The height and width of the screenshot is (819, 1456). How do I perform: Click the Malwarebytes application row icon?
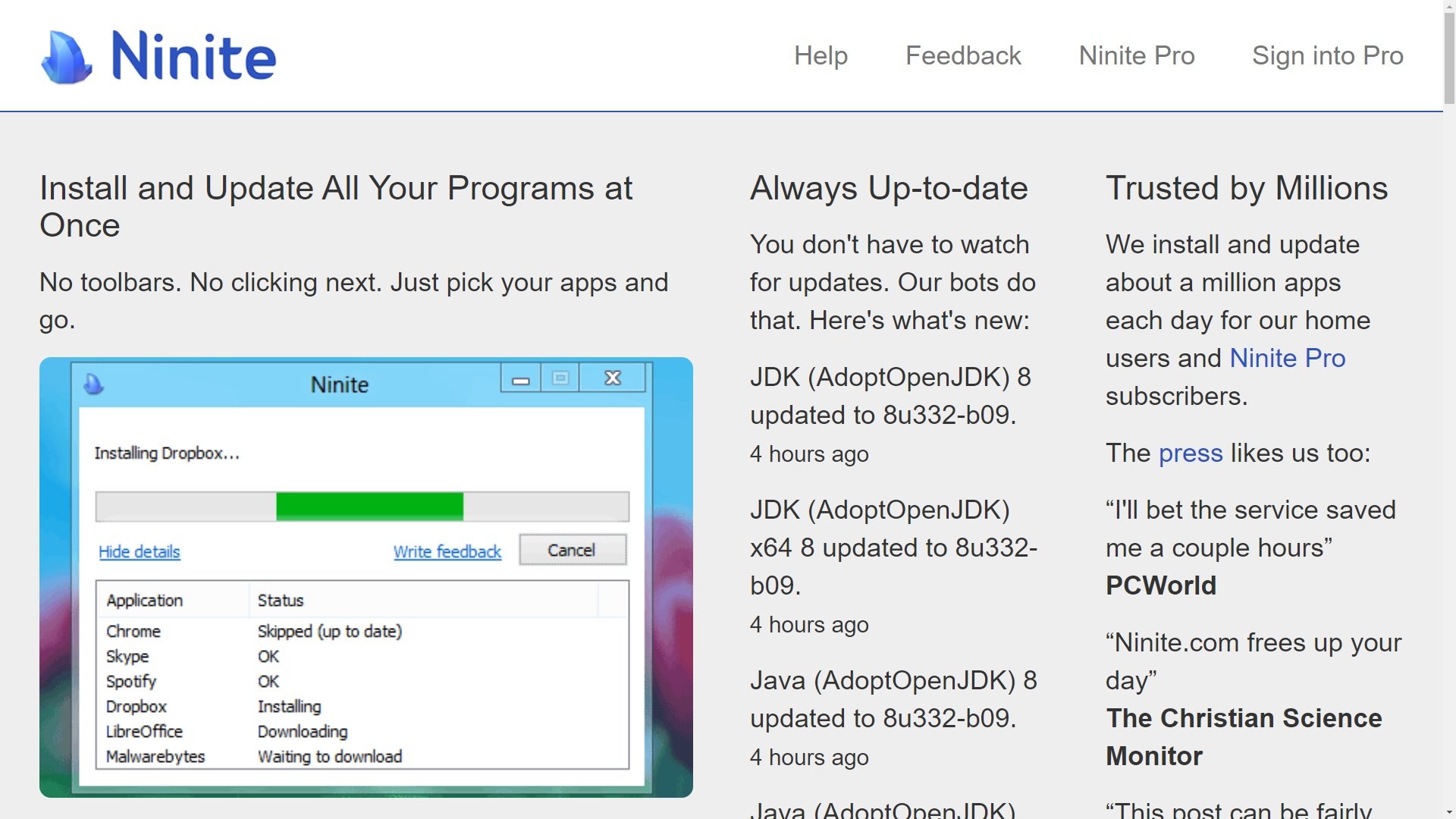pyautogui.click(x=156, y=757)
